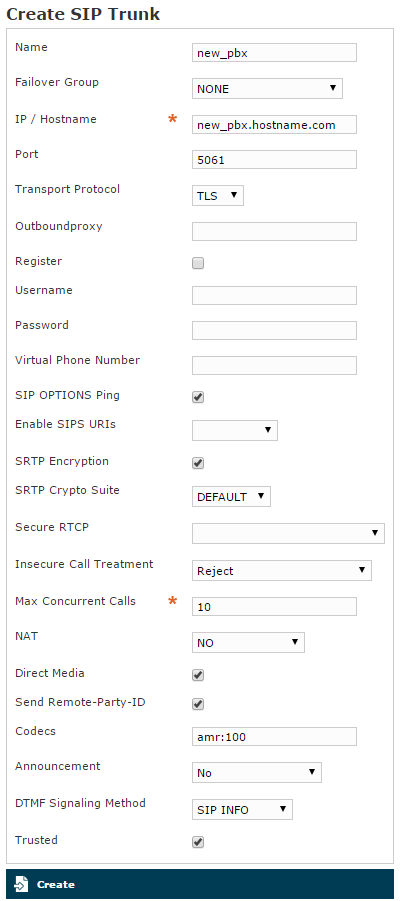Open SRTP Crypto Suite dropdown
The width and height of the screenshot is (402, 901).
(x=231, y=496)
